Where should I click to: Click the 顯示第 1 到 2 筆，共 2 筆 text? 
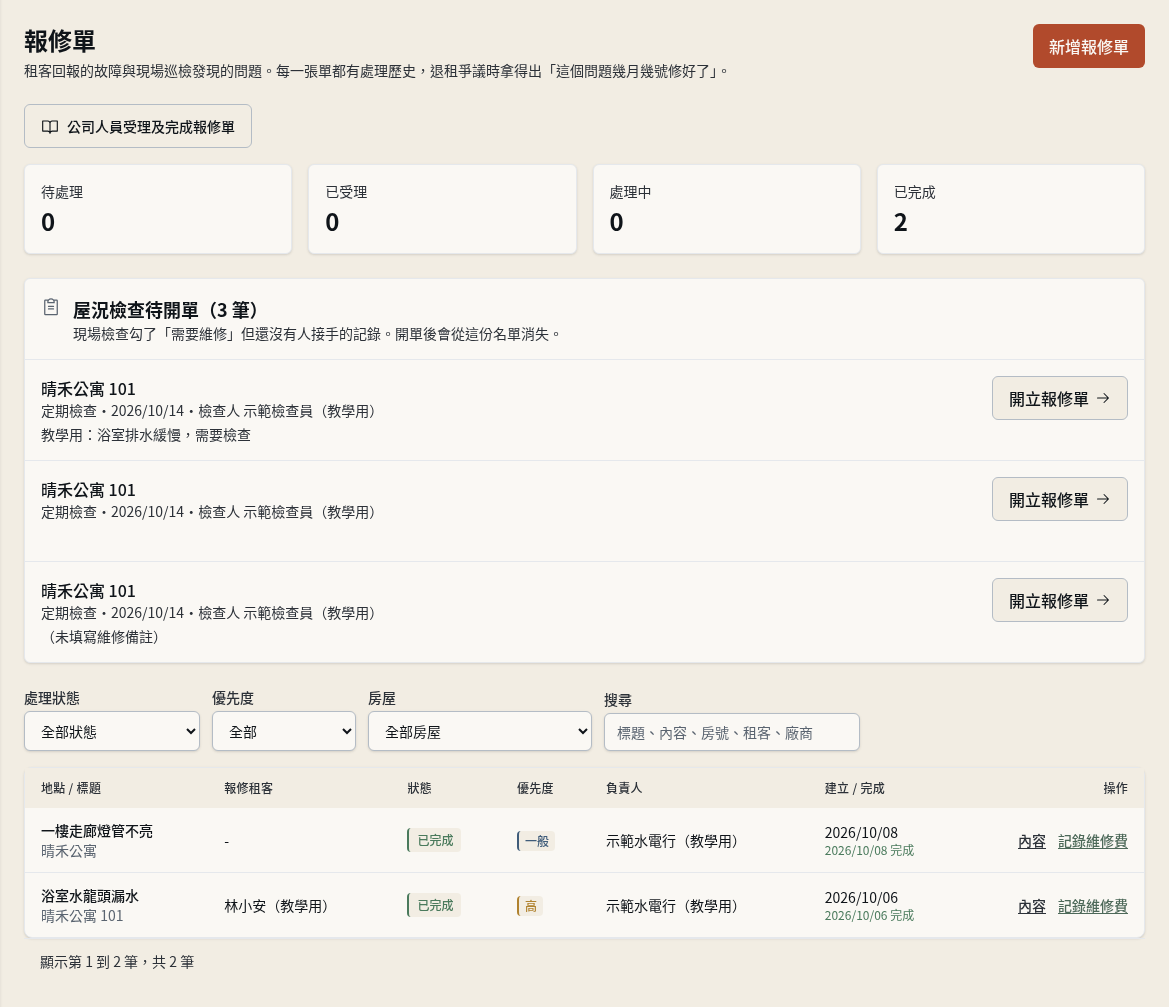117,962
